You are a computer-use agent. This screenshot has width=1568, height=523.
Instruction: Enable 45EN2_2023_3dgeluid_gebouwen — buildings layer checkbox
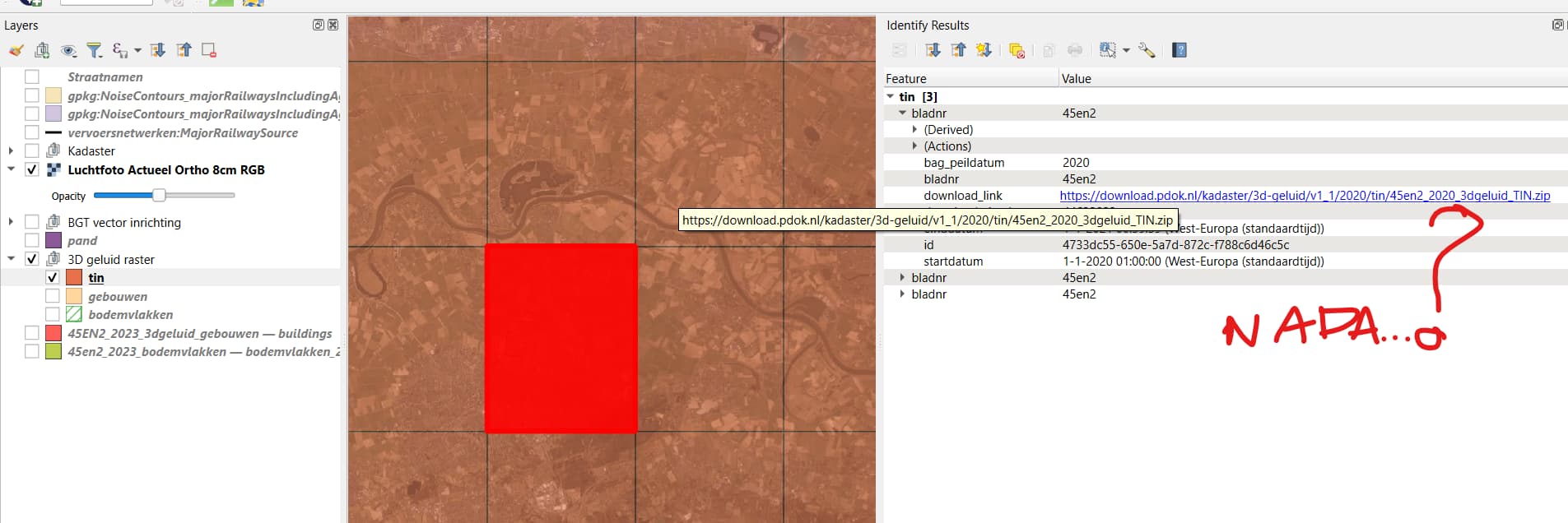[32, 333]
